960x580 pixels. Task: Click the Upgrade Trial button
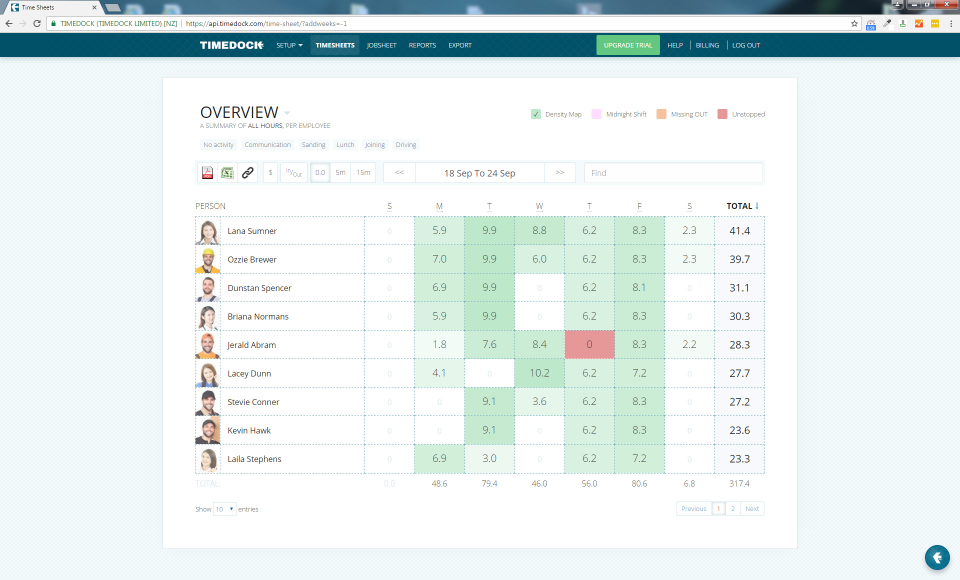pos(628,45)
